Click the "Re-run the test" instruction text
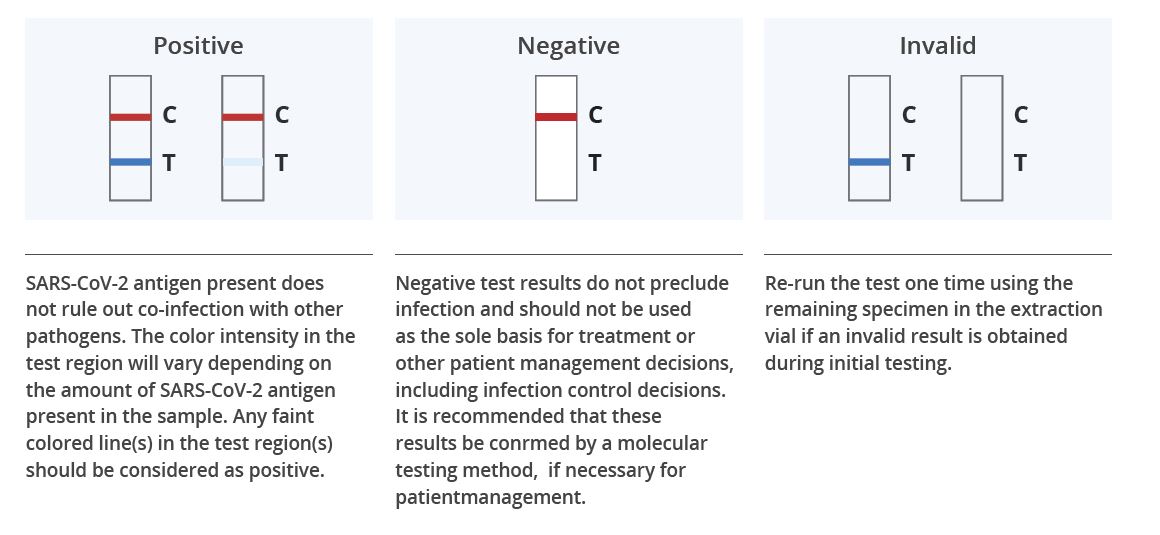The width and height of the screenshot is (1160, 535). tap(933, 323)
